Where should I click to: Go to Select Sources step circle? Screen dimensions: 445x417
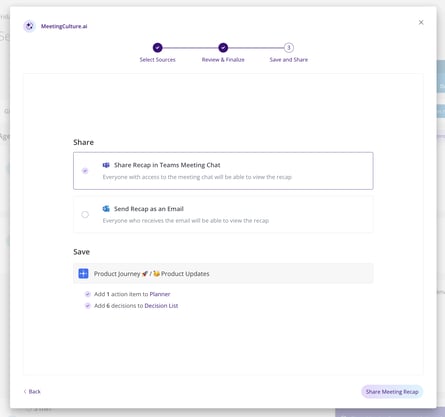(x=158, y=48)
